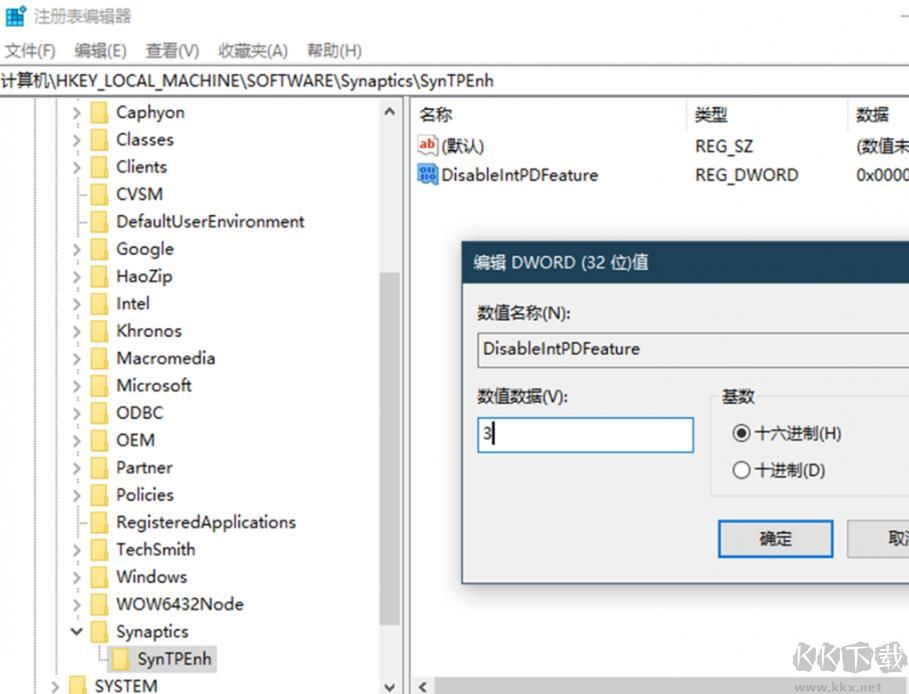The width and height of the screenshot is (909, 694).
Task: Click the DisableIntPDFeature DWORD value icon
Action: (x=427, y=174)
